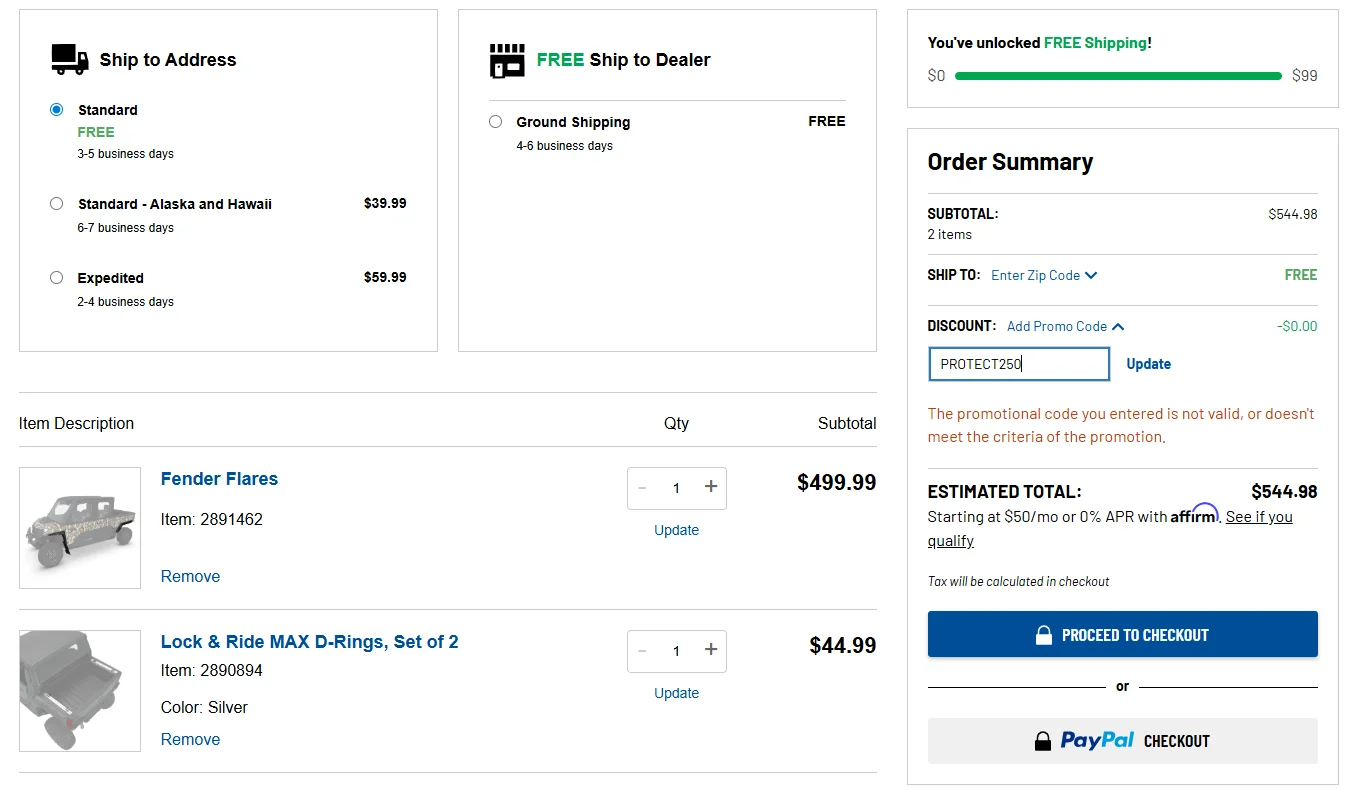Pick Ground Shipping to dealer
The height and width of the screenshot is (790, 1351).
[496, 122]
